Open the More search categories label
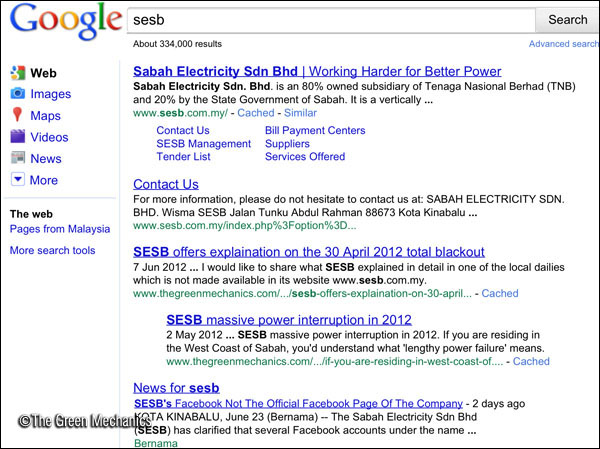The image size is (600, 449). pos(44,180)
